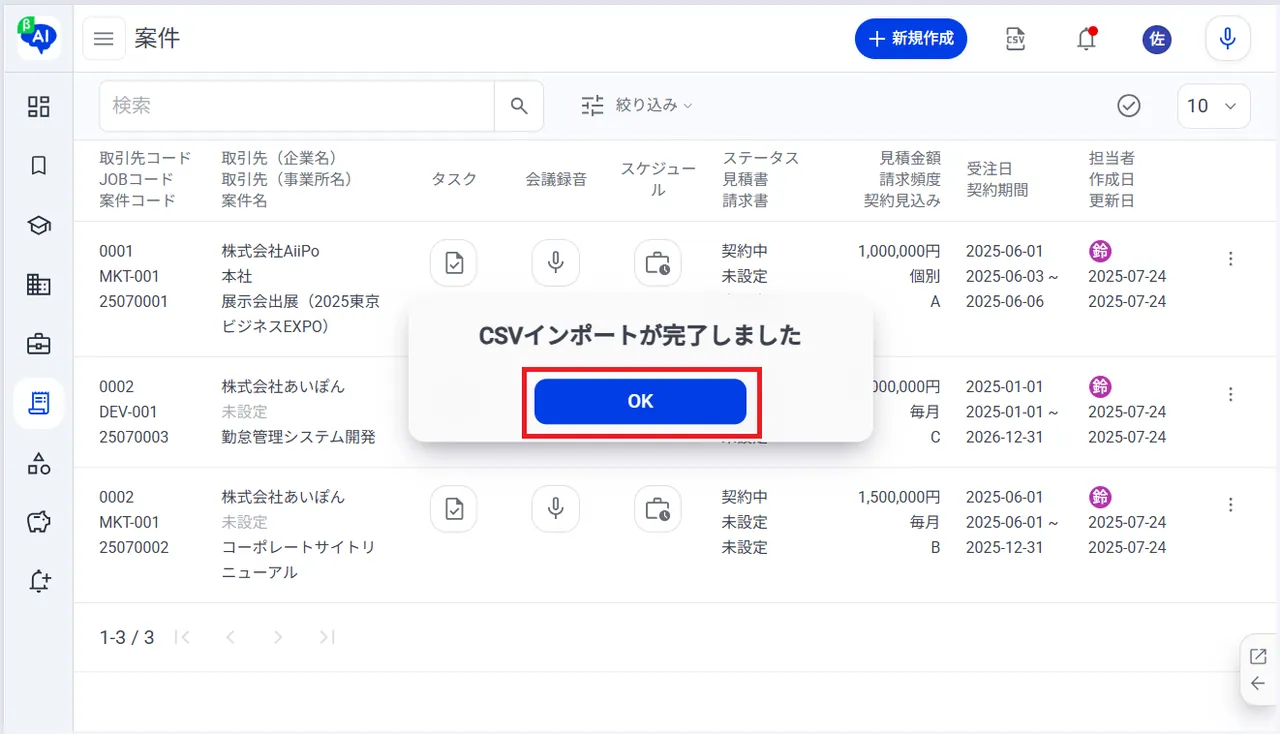Open the bell-plus icon in sidebar

(39, 582)
